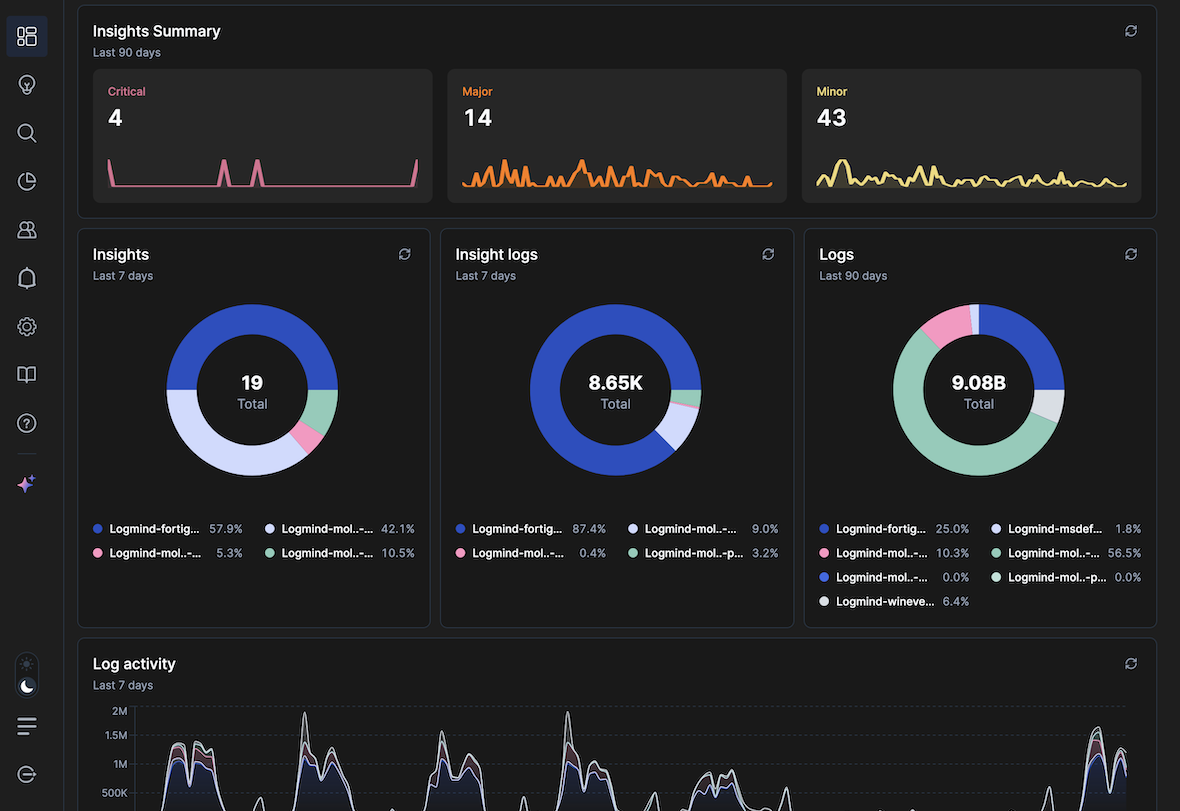
Task: Click the 19 Total donut center
Action: point(252,392)
